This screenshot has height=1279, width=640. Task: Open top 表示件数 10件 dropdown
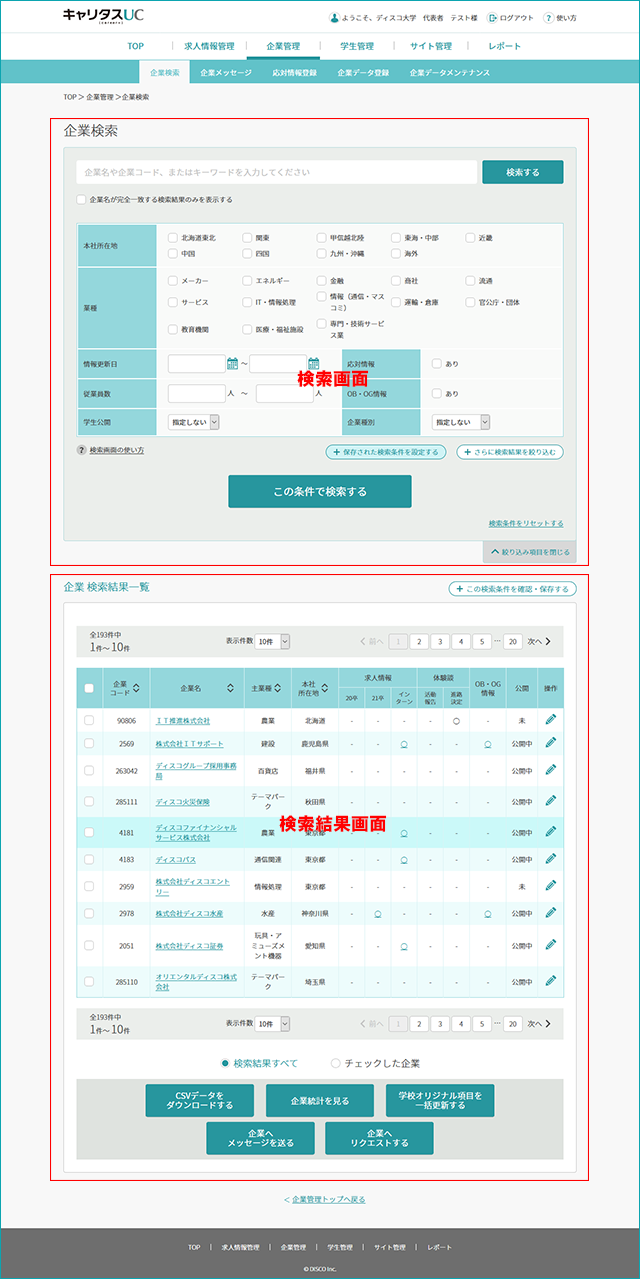(x=271, y=641)
